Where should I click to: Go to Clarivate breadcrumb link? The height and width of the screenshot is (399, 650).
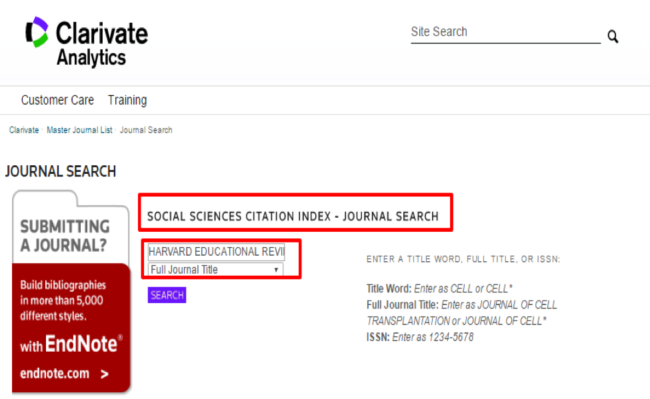[x=24, y=130]
